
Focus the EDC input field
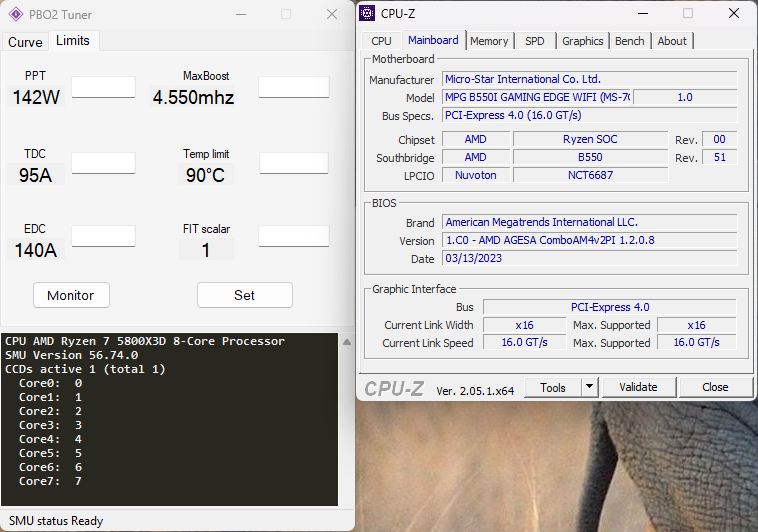[x=103, y=236]
